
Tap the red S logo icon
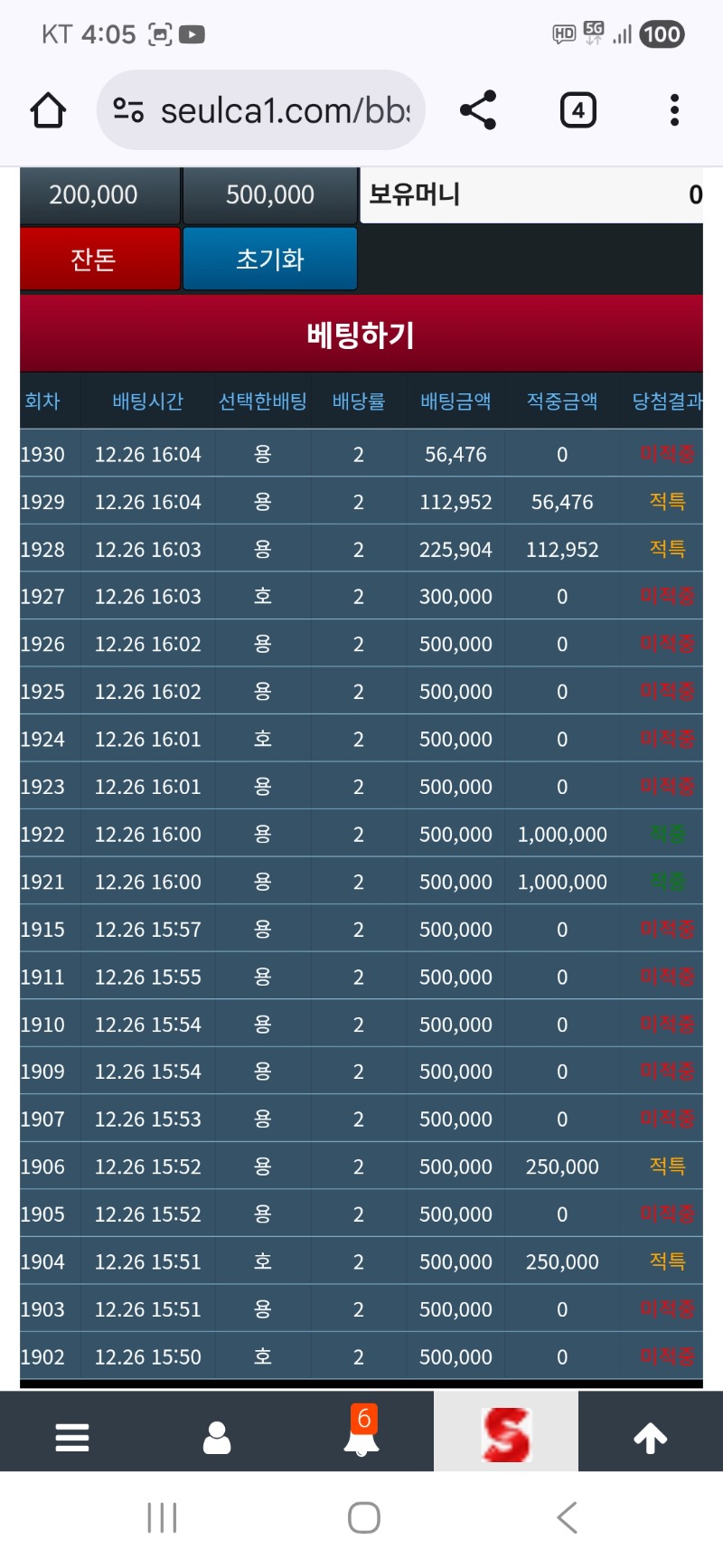[x=506, y=1434]
